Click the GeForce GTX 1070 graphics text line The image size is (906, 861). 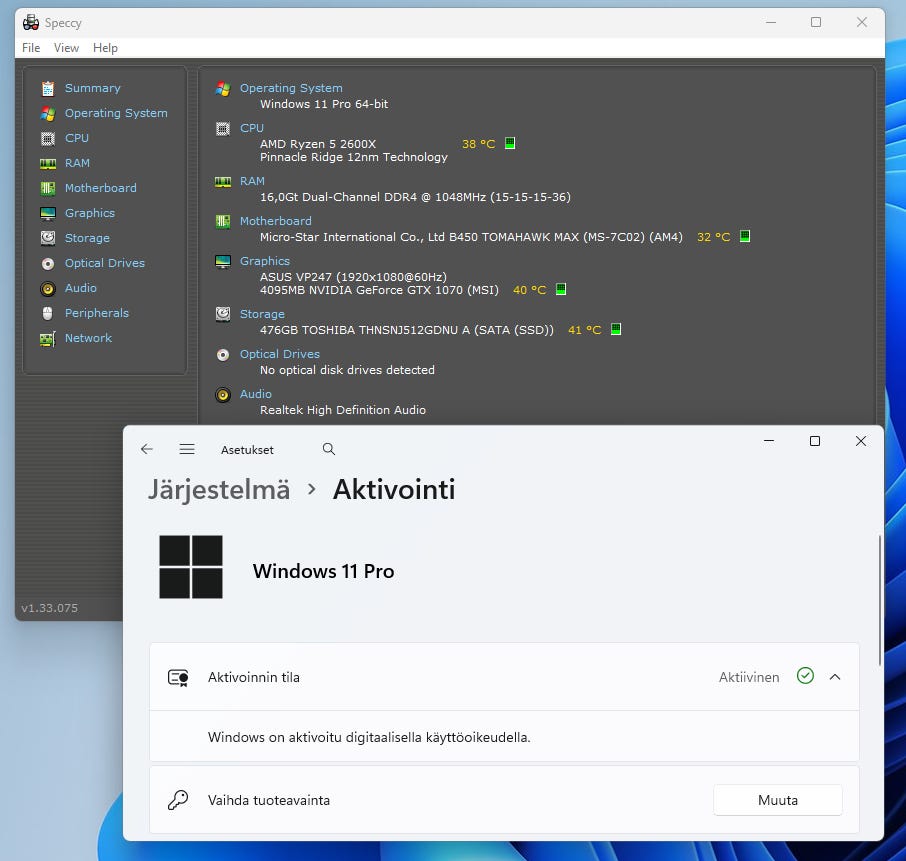[x=379, y=290]
